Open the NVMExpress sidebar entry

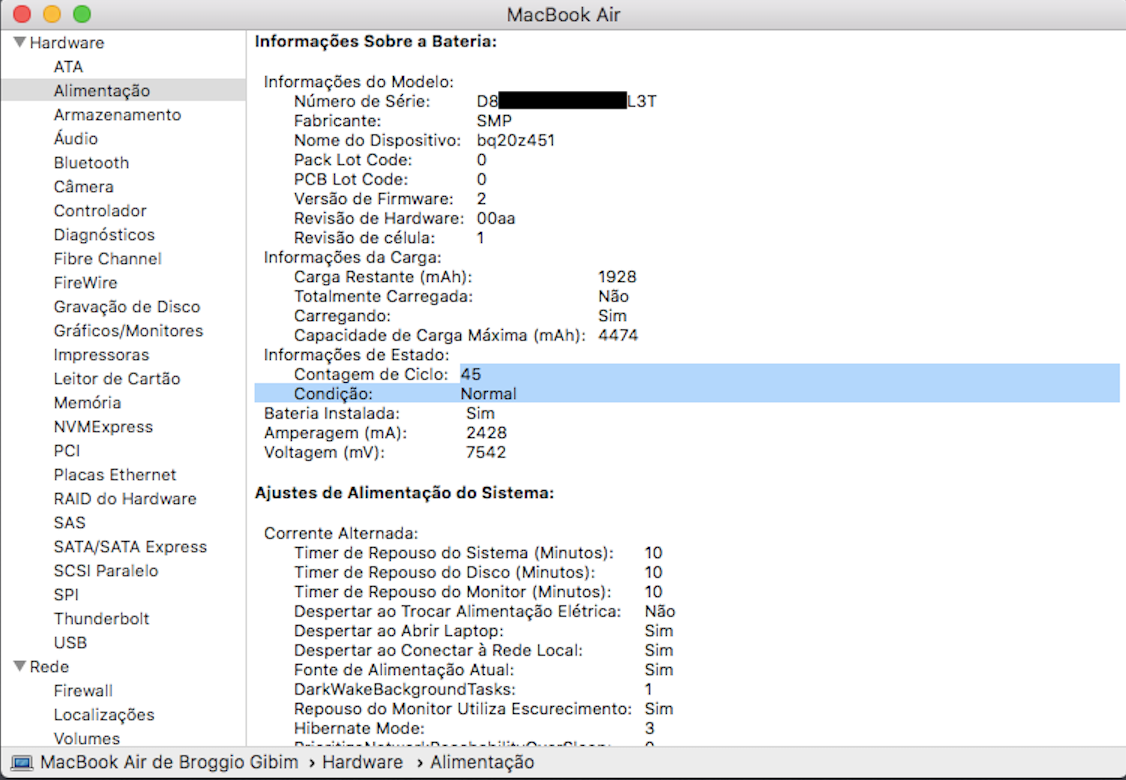click(103, 427)
